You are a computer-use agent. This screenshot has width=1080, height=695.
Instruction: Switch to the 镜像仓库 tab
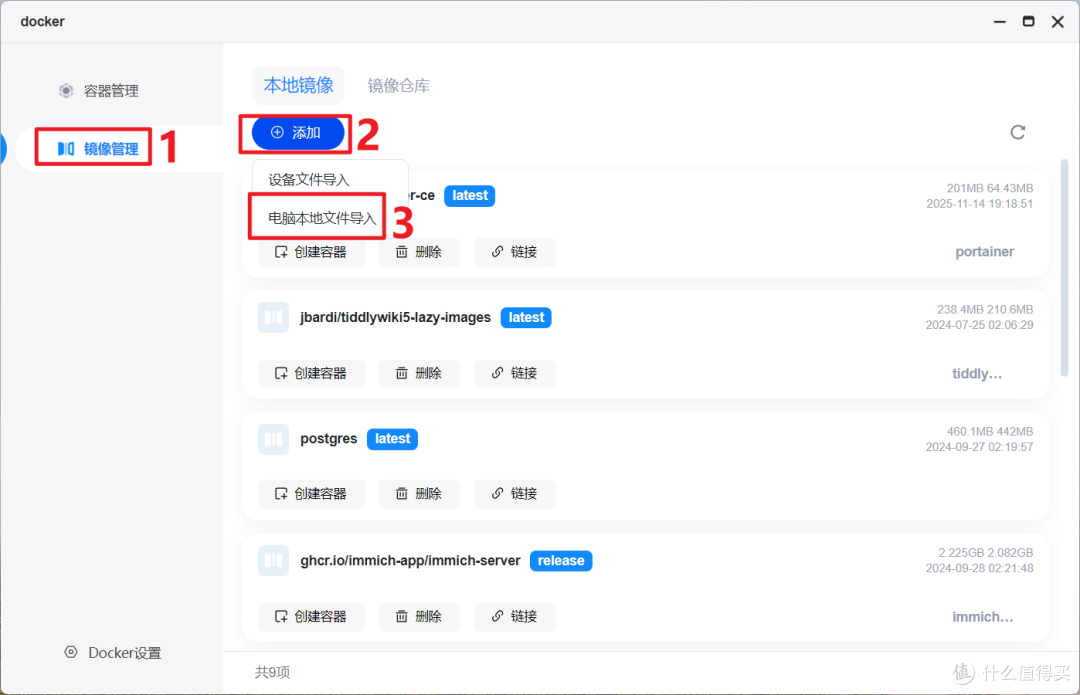398,85
